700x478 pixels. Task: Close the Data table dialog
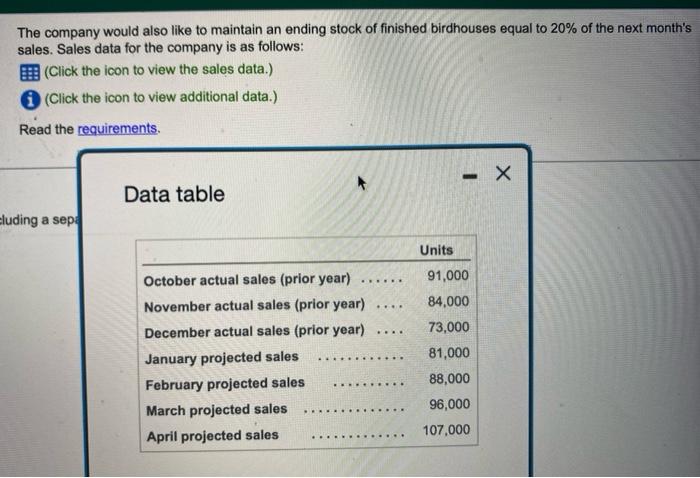click(x=503, y=173)
